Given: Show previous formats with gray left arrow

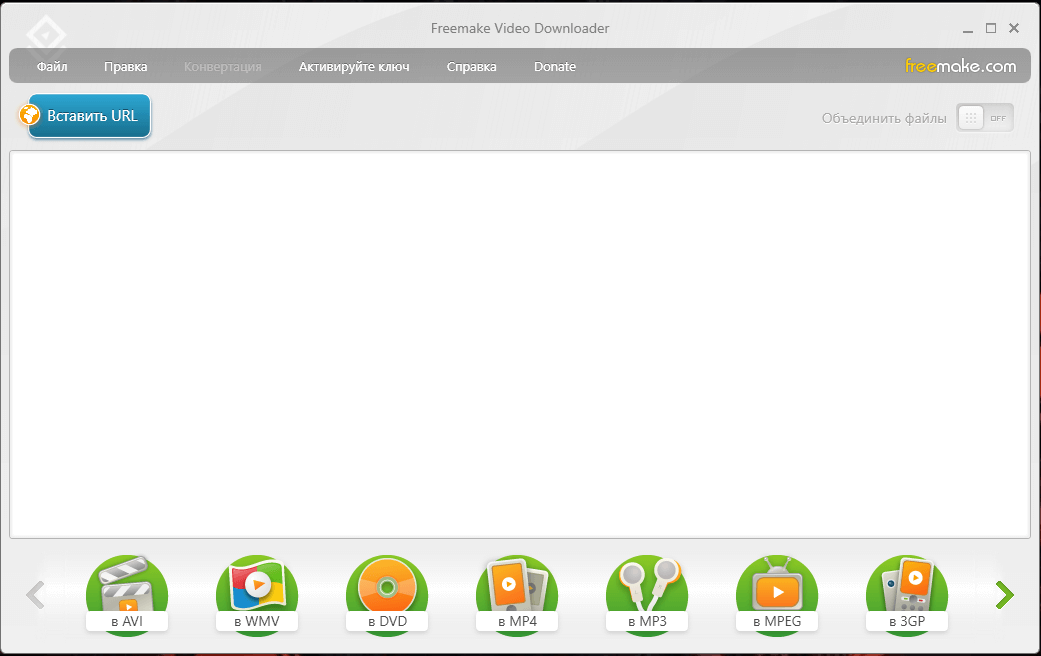Looking at the screenshot, I should point(35,595).
